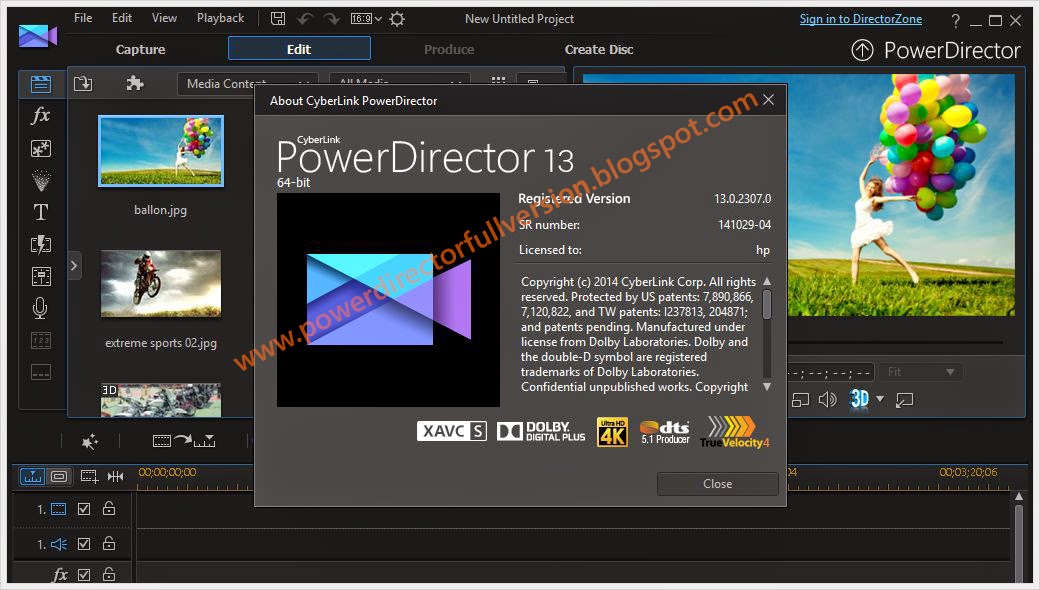Click the timeline view icon
The height and width of the screenshot is (590, 1040).
click(32, 476)
